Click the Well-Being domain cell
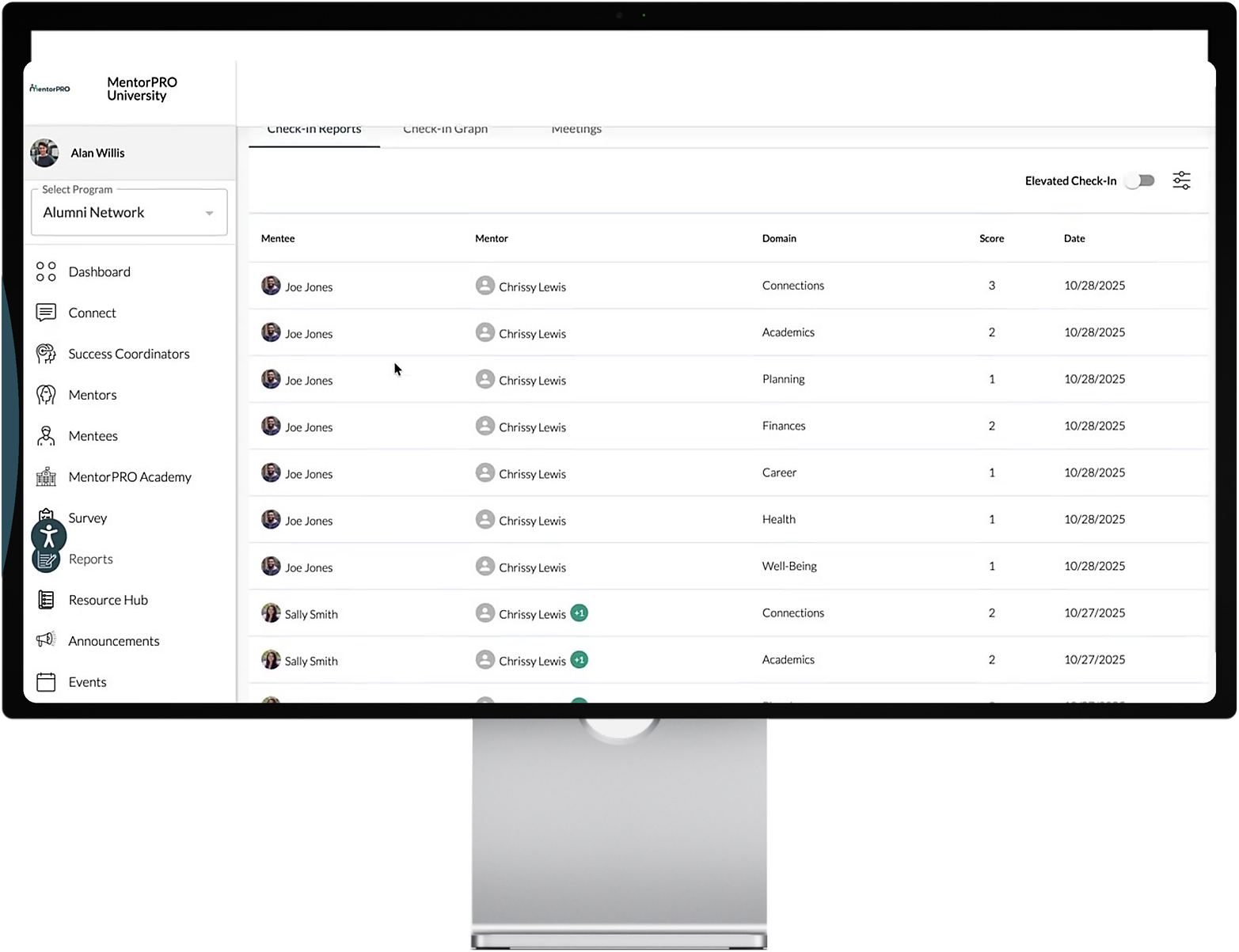This screenshot has width=1239, height=952. (x=789, y=566)
